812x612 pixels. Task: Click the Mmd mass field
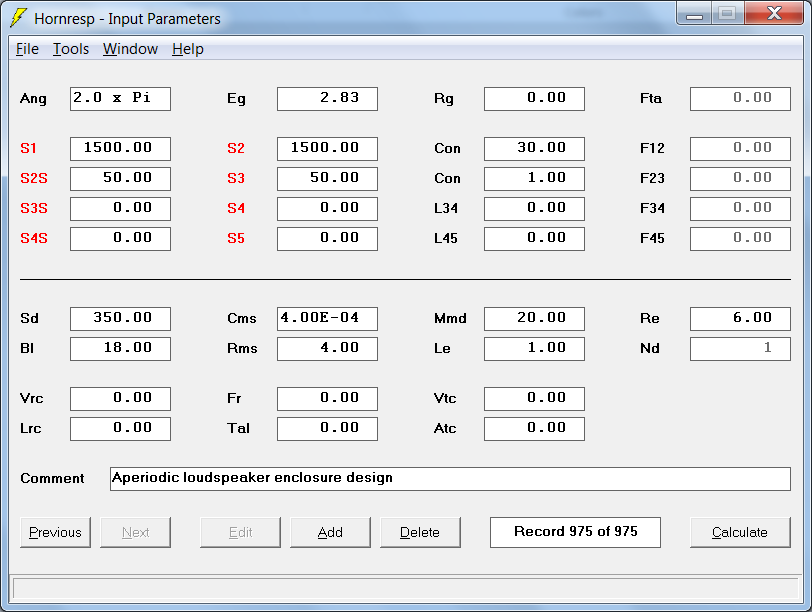click(534, 318)
